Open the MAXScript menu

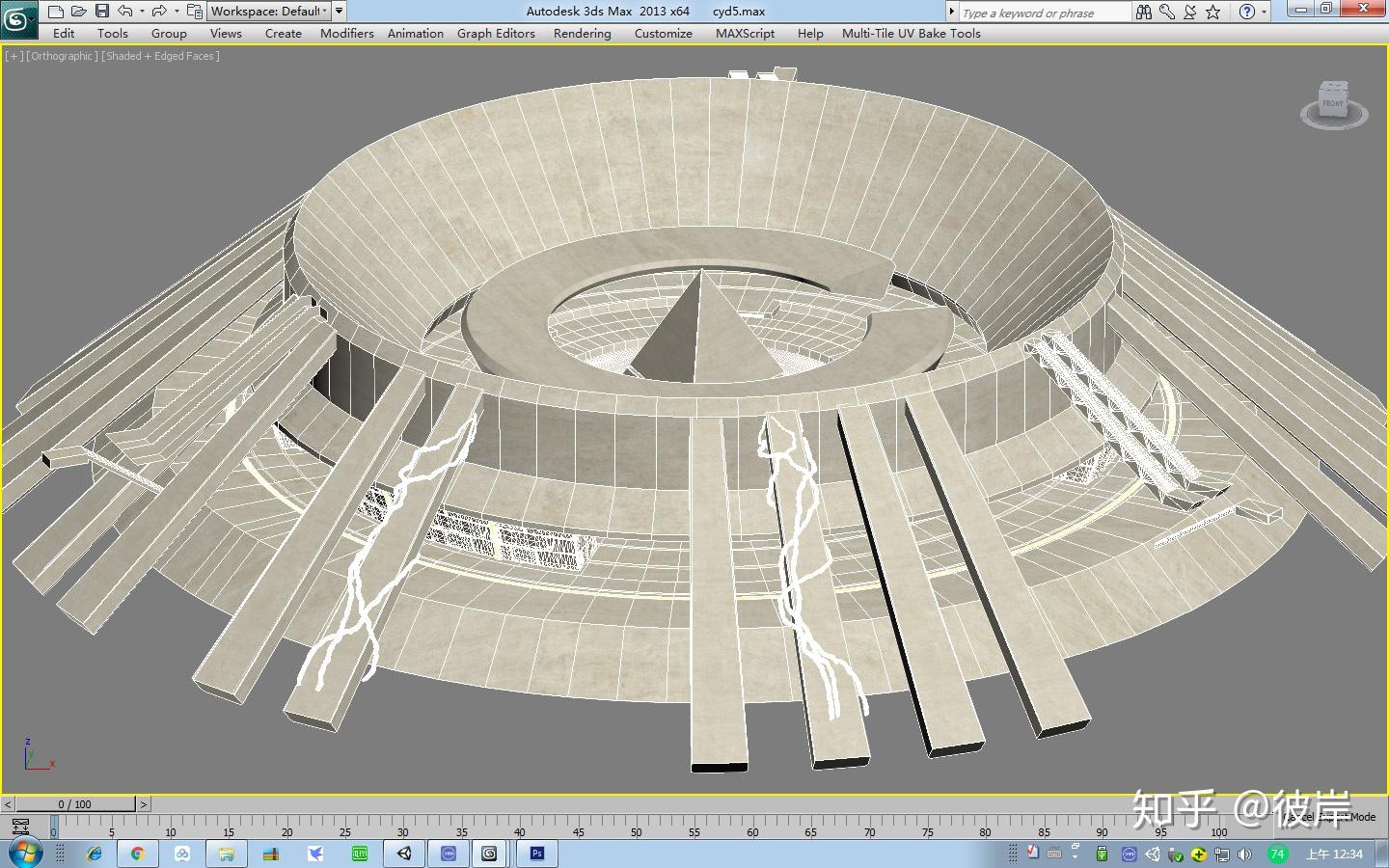[x=746, y=33]
